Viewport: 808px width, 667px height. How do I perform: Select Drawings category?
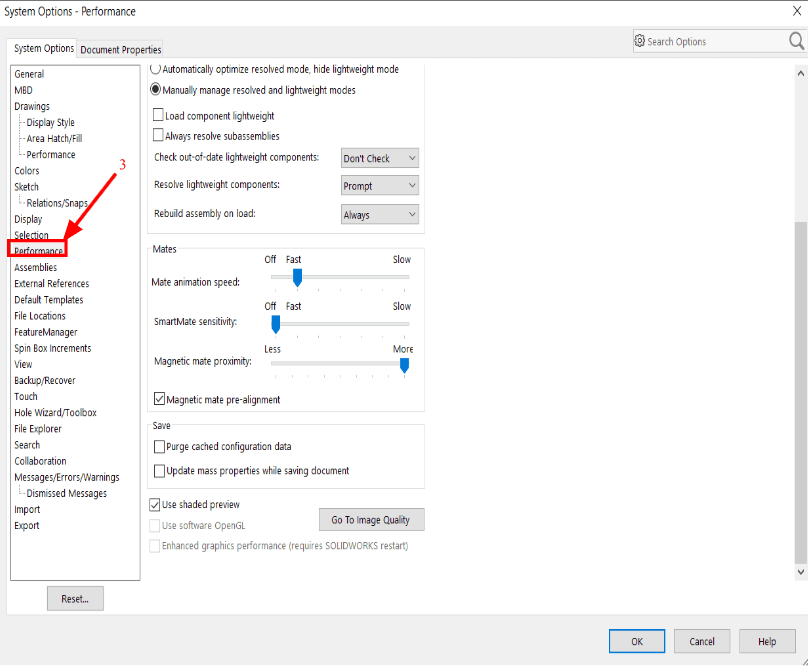(x=32, y=106)
